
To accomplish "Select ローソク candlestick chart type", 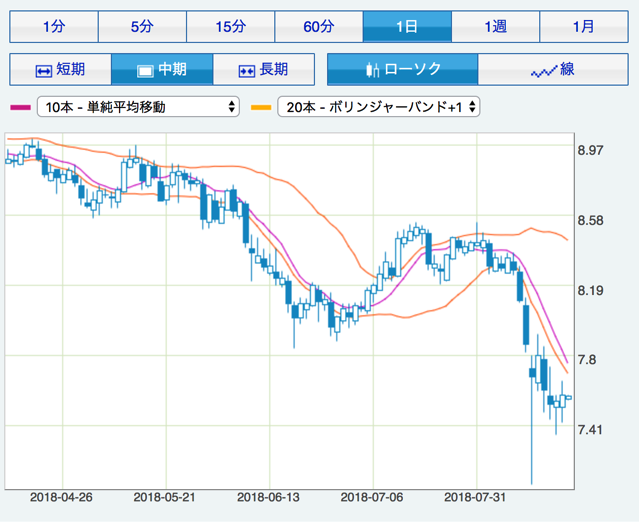I will tap(403, 69).
